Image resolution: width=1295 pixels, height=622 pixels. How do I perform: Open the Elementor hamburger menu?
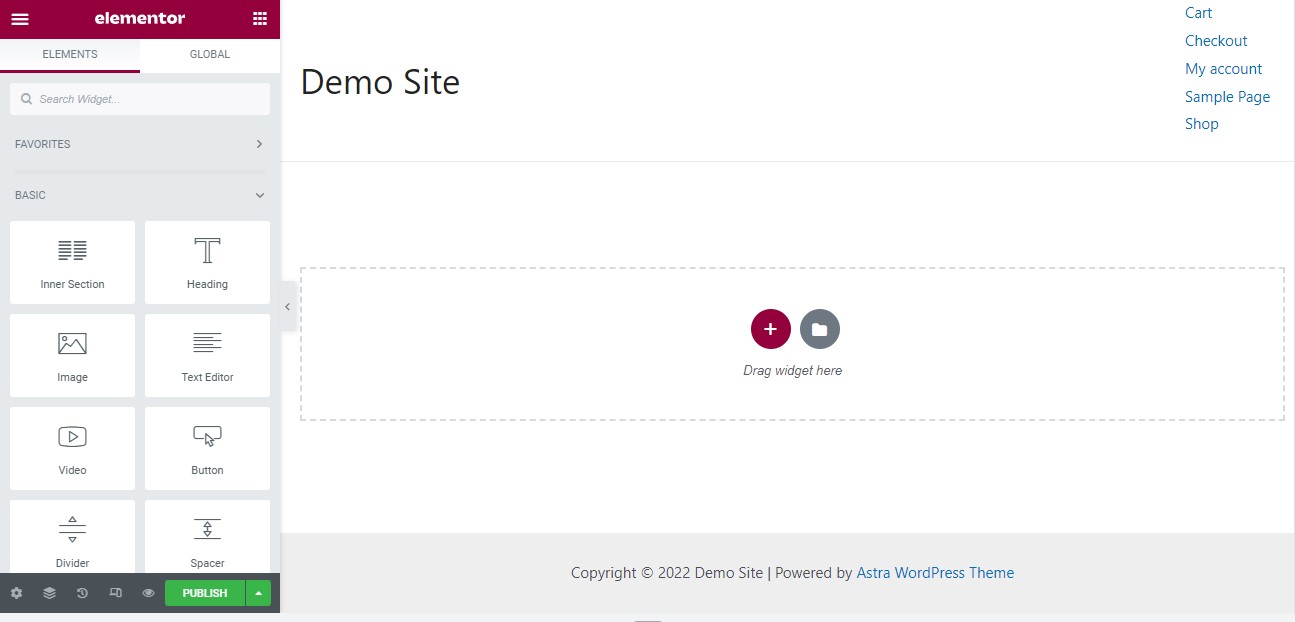[20, 19]
